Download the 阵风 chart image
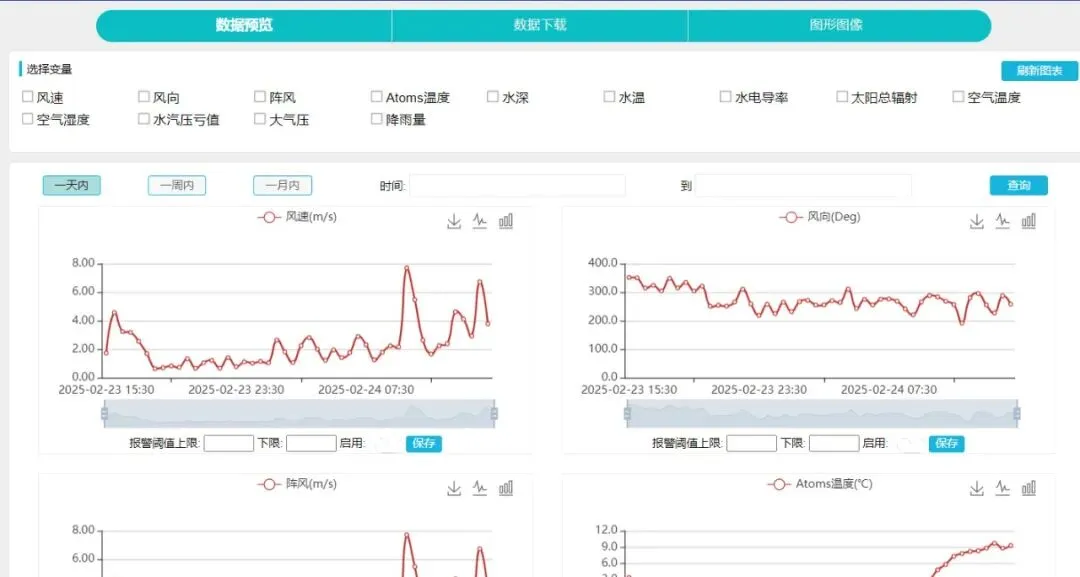 454,489
